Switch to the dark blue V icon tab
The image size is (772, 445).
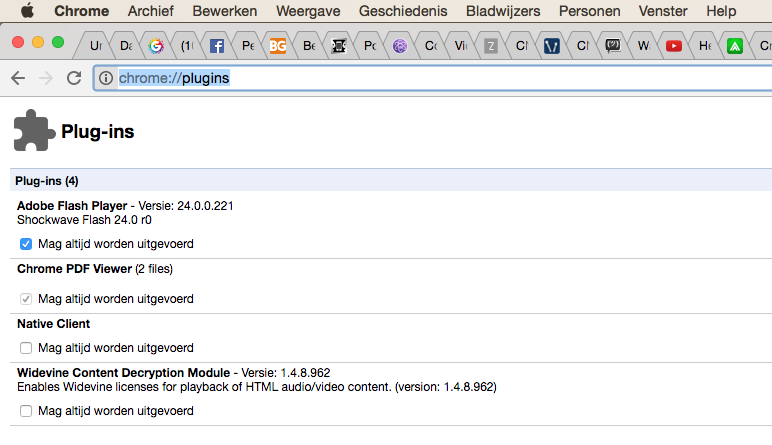pos(551,46)
